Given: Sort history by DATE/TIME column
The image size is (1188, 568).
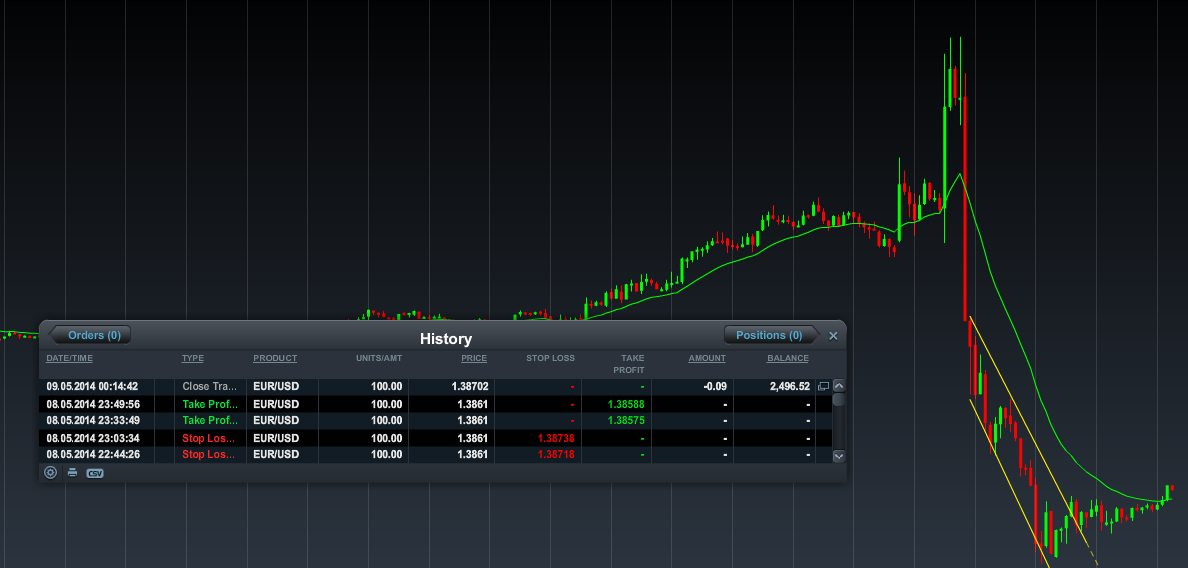Looking at the screenshot, I should click(x=70, y=358).
